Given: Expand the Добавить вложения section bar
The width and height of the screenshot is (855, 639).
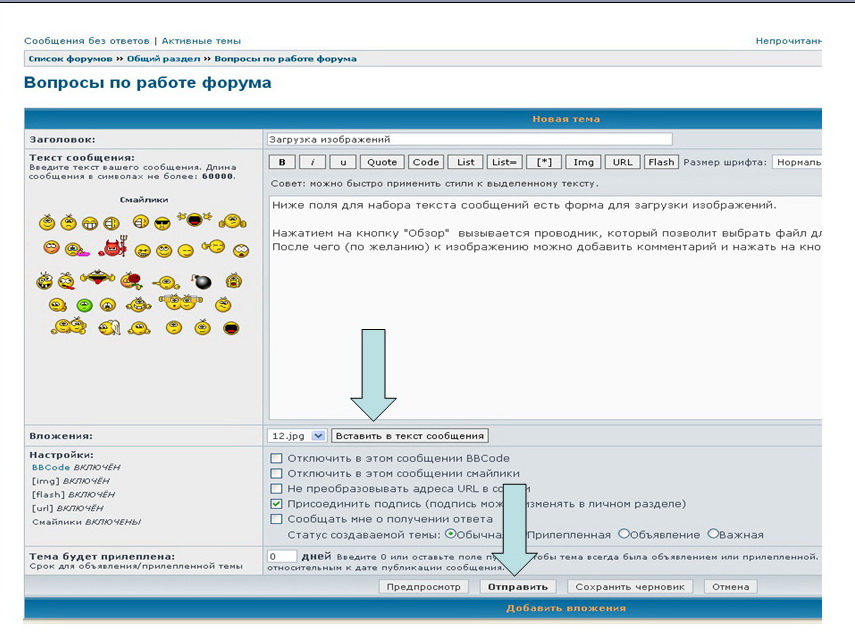Looking at the screenshot, I should pos(566,607).
